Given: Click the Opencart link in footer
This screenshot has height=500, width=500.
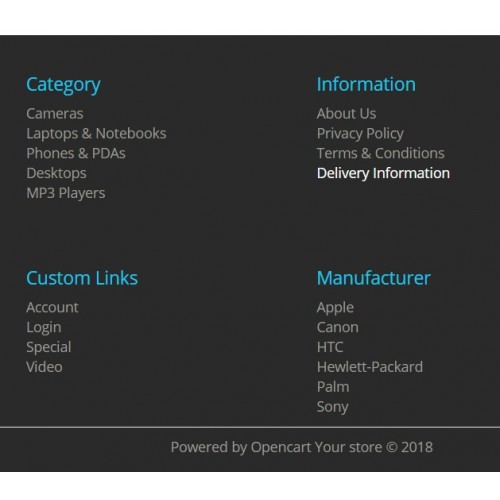Looking at the screenshot, I should coord(281,447).
